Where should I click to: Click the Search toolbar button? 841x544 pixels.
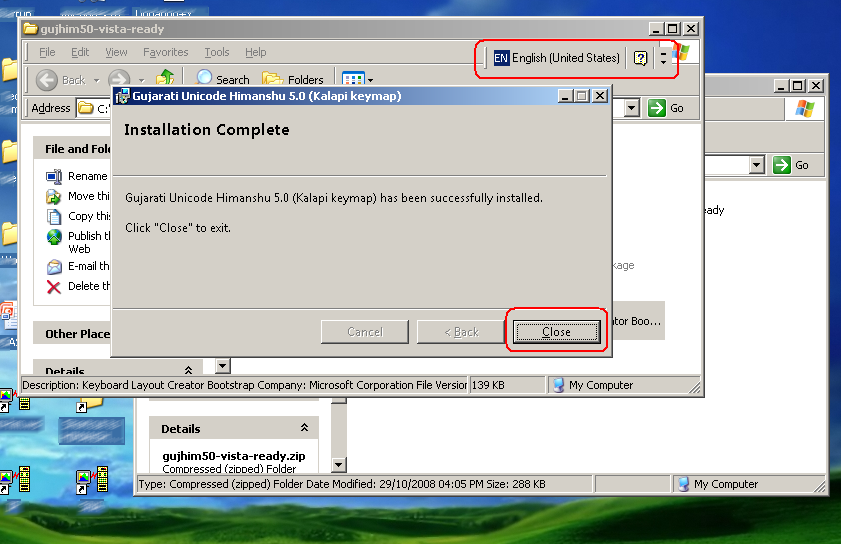pos(223,79)
